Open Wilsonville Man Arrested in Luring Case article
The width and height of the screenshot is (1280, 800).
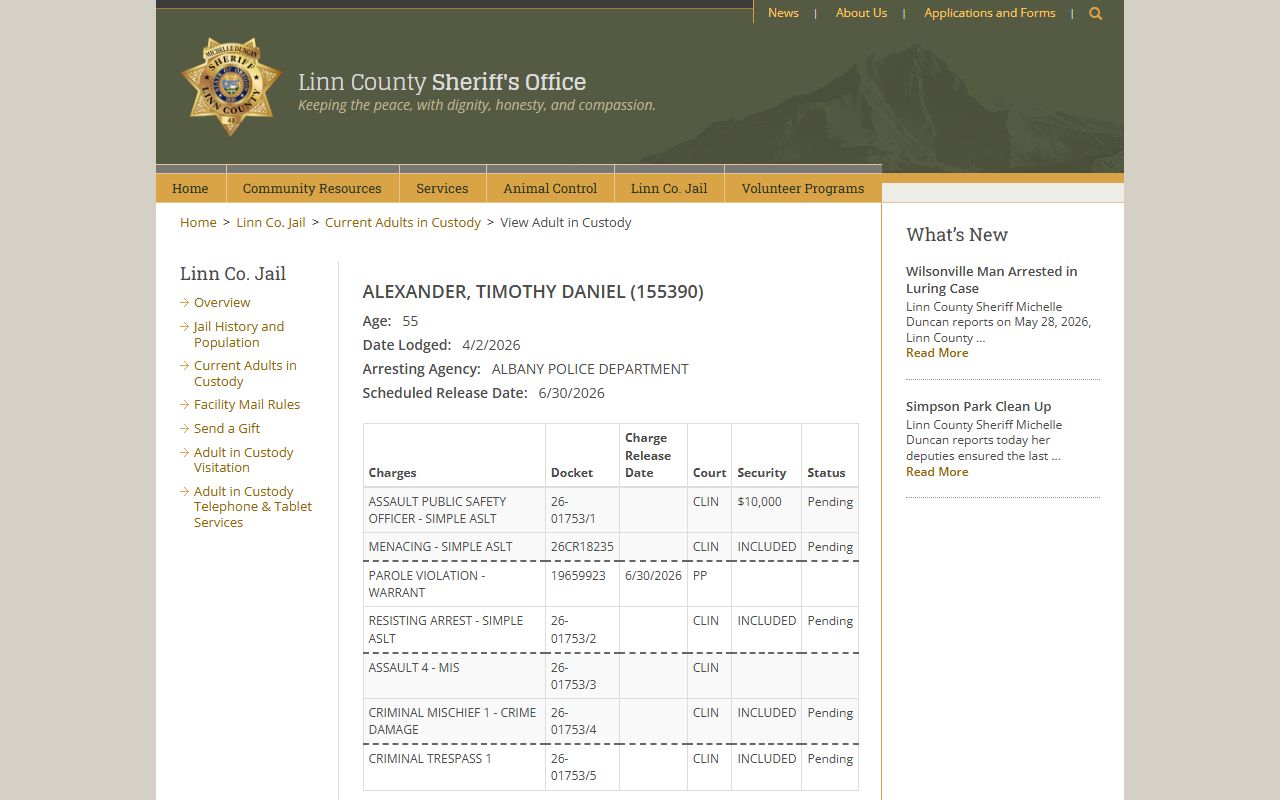991,279
